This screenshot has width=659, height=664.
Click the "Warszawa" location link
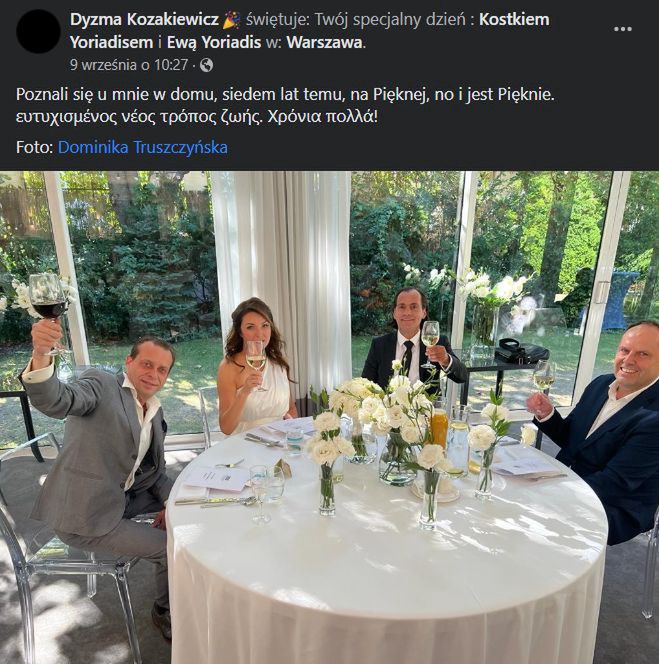tap(324, 42)
